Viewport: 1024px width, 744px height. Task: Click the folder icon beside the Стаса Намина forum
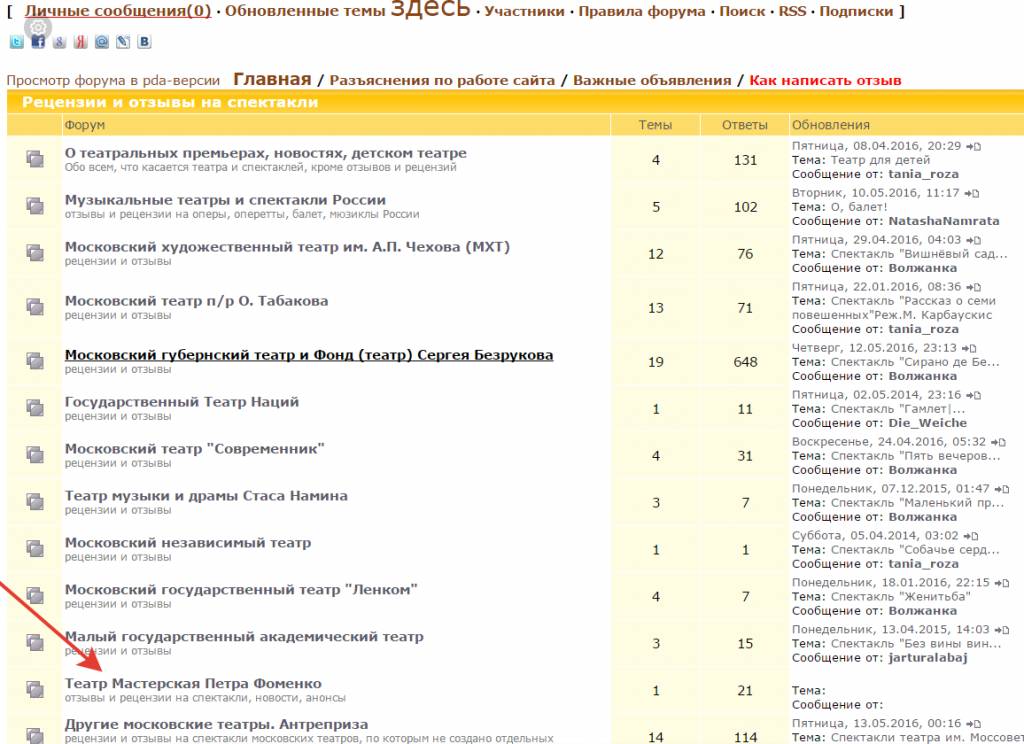coord(35,502)
